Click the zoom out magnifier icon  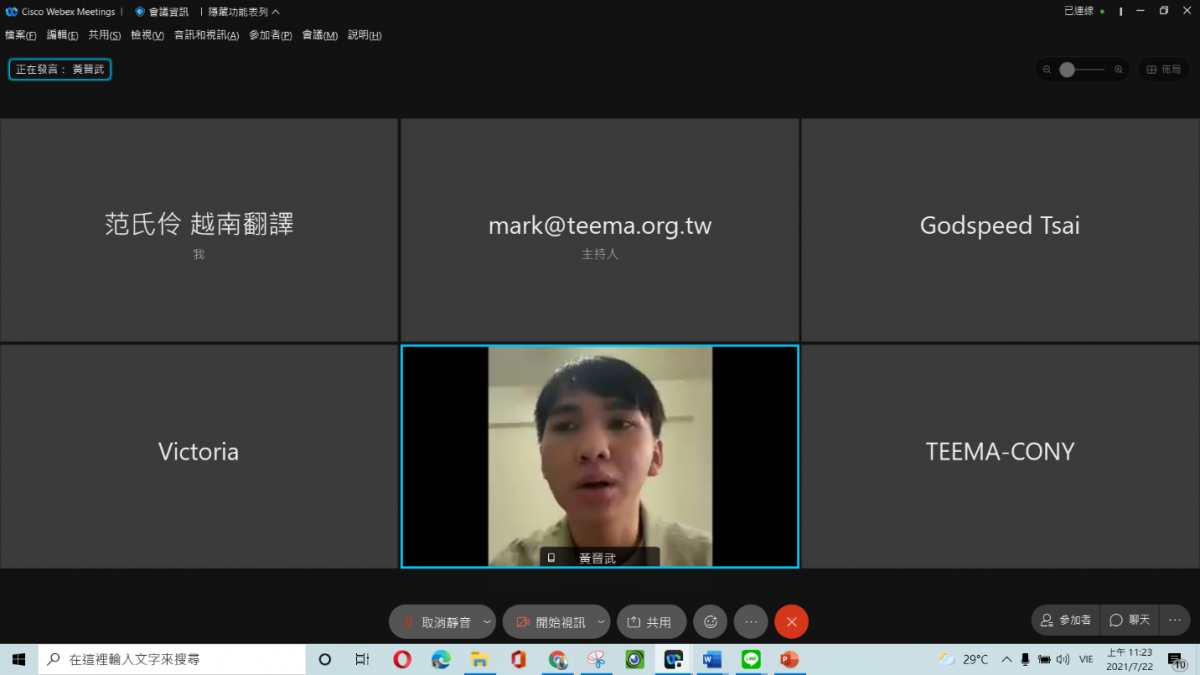pos(1047,70)
